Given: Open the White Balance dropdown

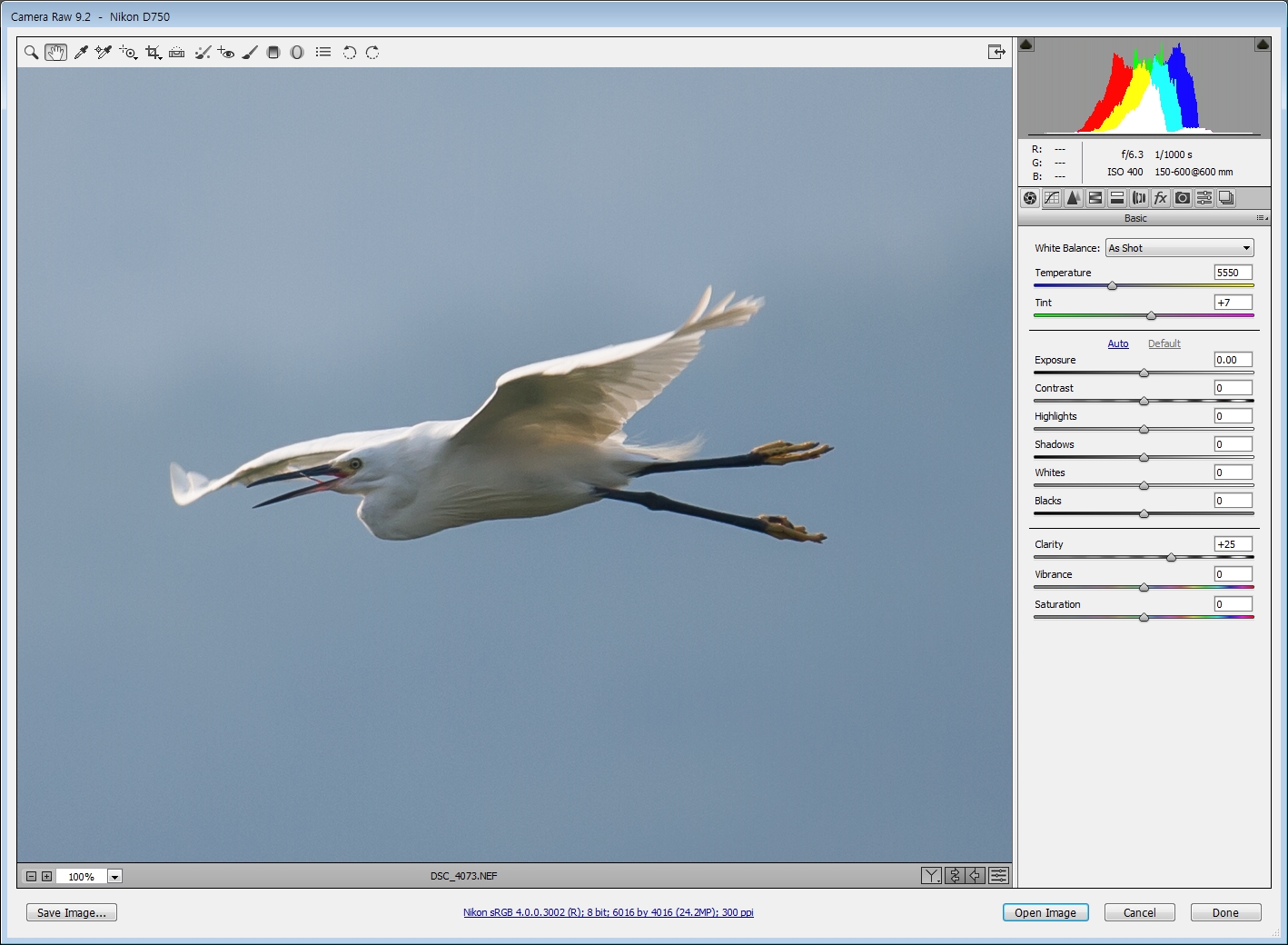Looking at the screenshot, I should (x=1179, y=248).
